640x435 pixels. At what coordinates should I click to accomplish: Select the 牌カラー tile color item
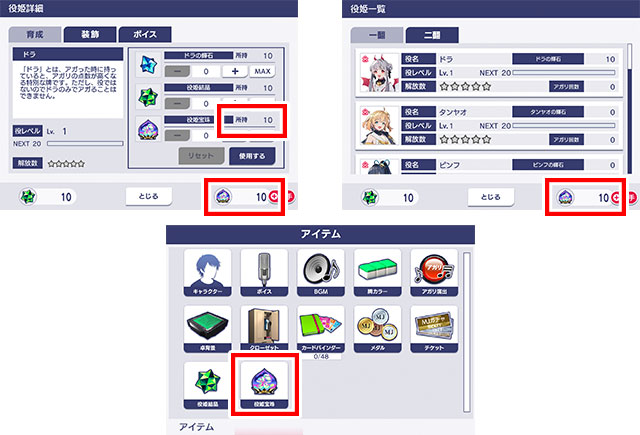378,273
